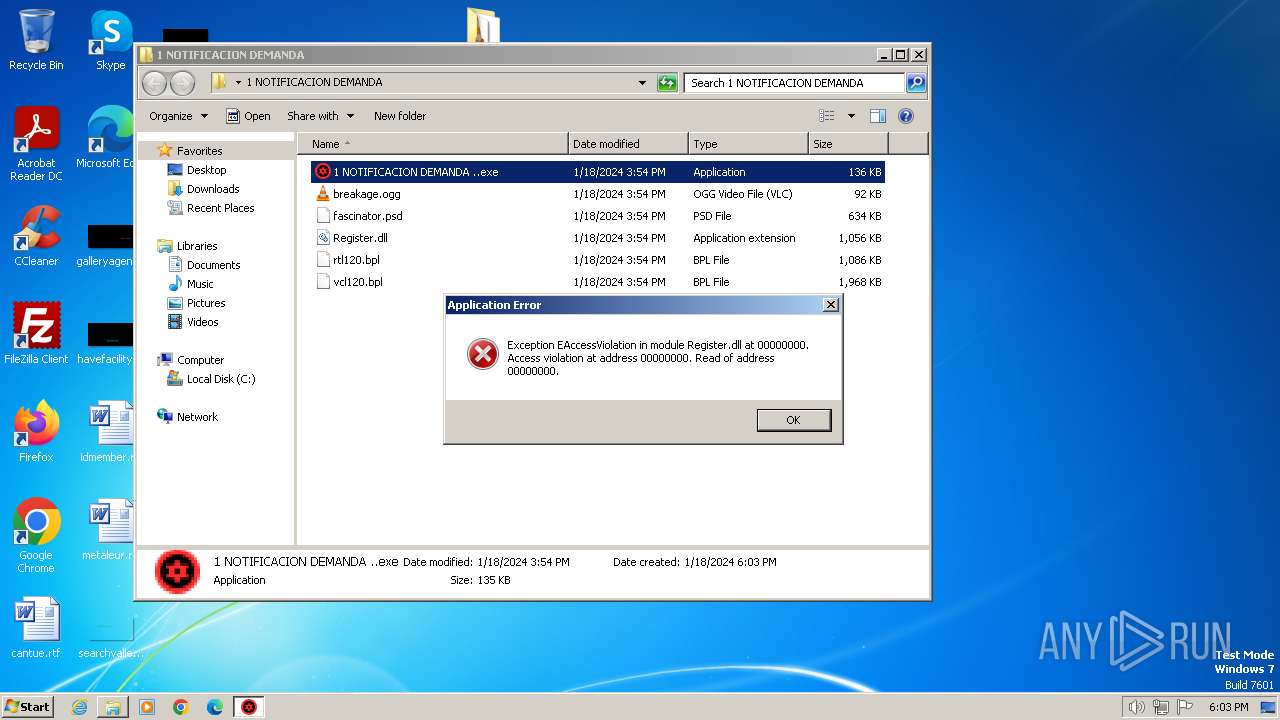The height and width of the screenshot is (720, 1280).
Task: Click the Register.dll file icon
Action: pyautogui.click(x=323, y=238)
